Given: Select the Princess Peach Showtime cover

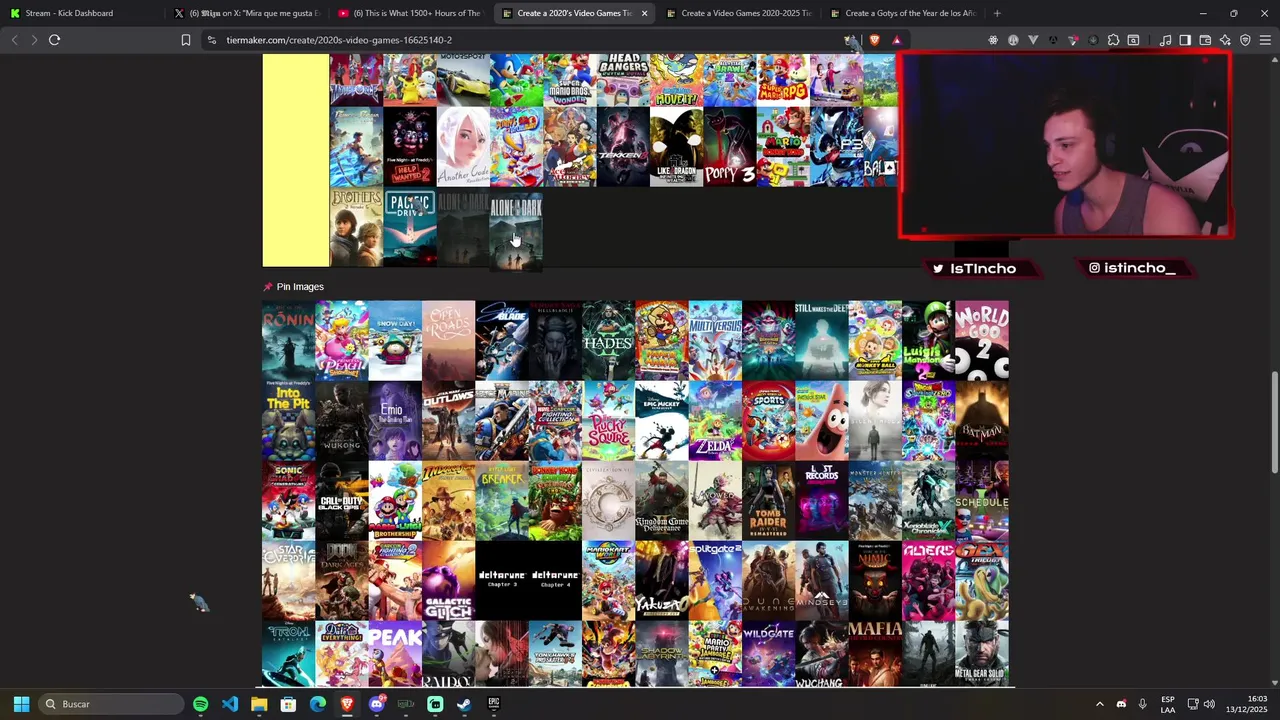Looking at the screenshot, I should 341,340.
